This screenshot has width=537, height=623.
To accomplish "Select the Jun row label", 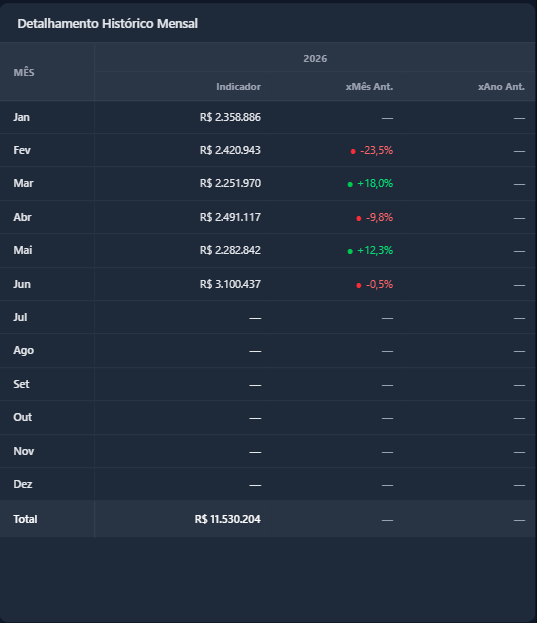I will click(22, 284).
